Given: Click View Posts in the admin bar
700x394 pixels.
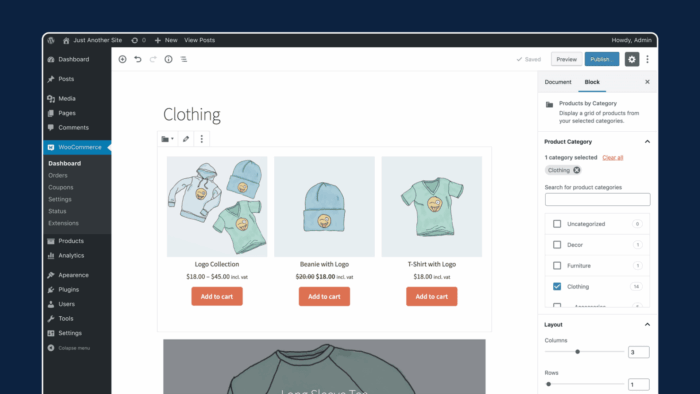Looking at the screenshot, I should click(x=200, y=40).
